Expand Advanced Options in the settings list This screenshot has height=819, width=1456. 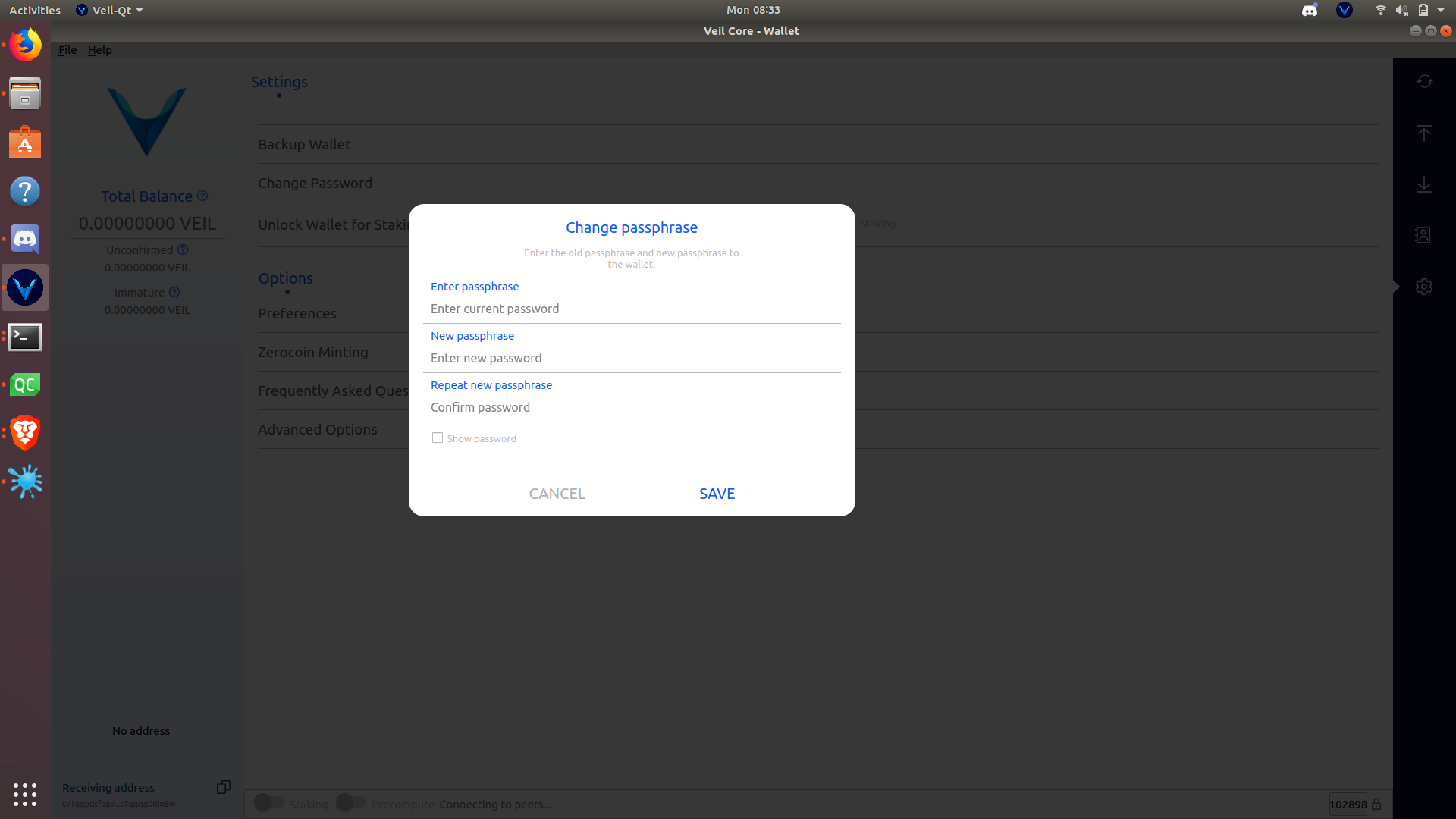317,429
